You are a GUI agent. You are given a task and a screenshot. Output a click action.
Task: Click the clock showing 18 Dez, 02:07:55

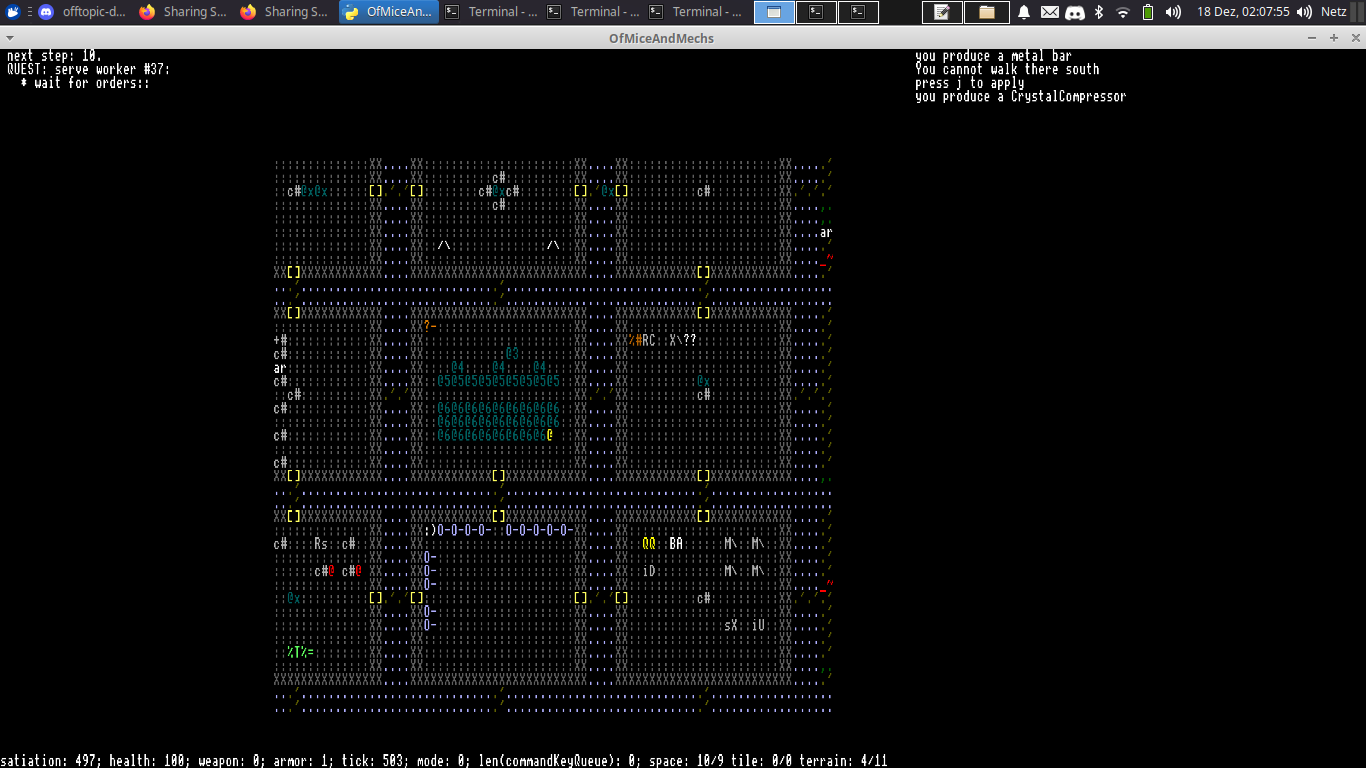click(x=1243, y=12)
